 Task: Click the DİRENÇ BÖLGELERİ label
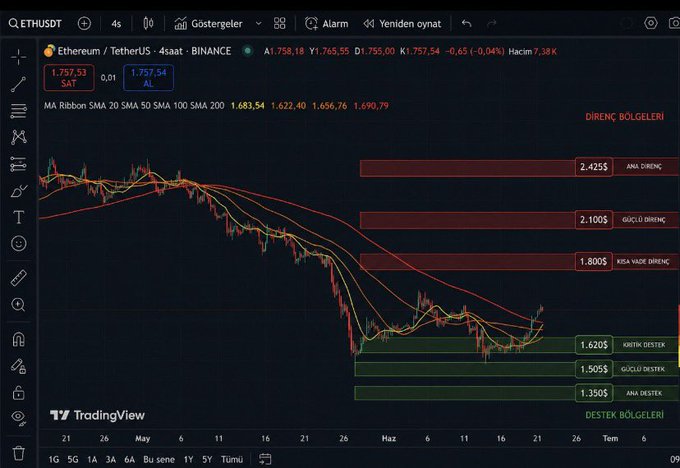point(624,117)
